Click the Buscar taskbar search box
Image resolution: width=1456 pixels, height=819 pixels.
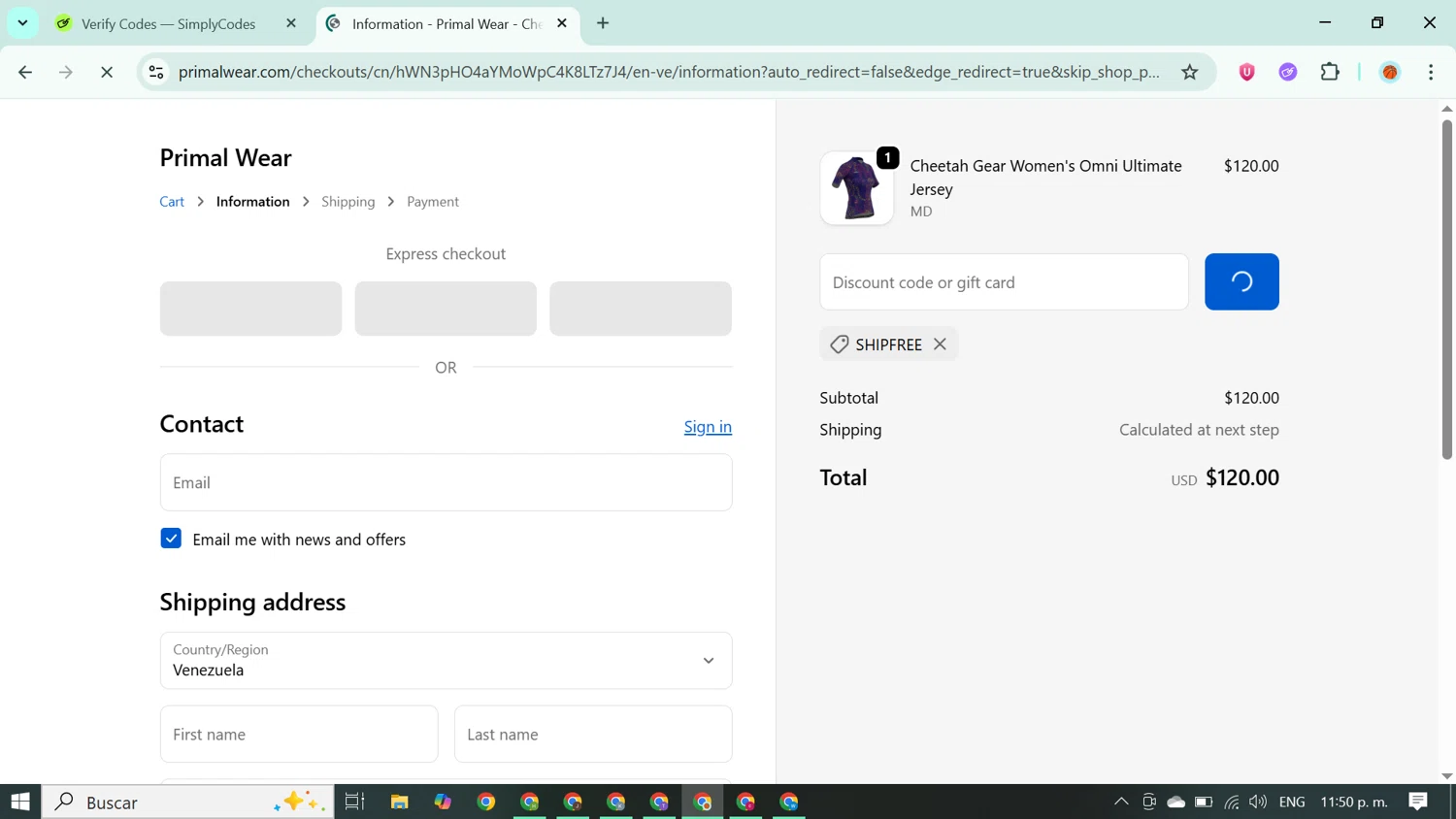187,802
